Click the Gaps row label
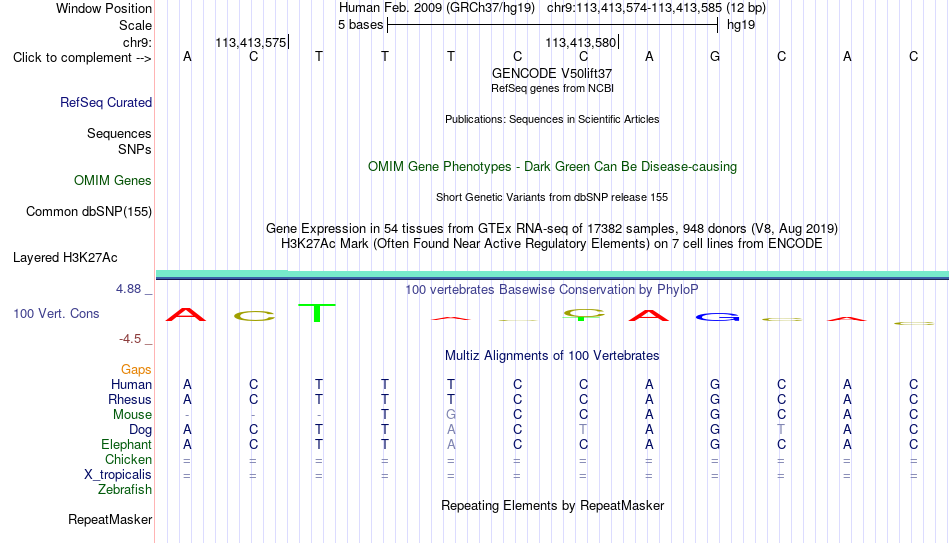950x543 pixels. (136, 370)
